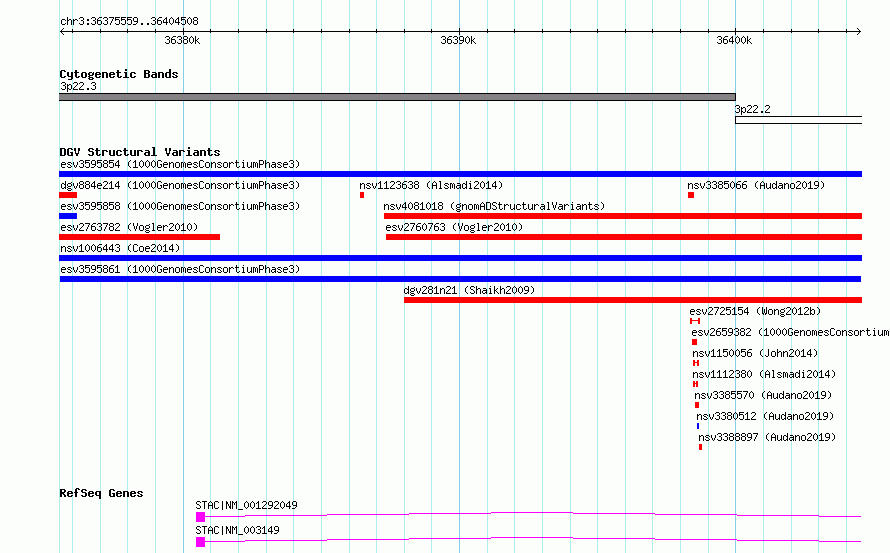This screenshot has width=890, height=553.
Task: Click the esv3595854 variant label
Action: pos(180,164)
